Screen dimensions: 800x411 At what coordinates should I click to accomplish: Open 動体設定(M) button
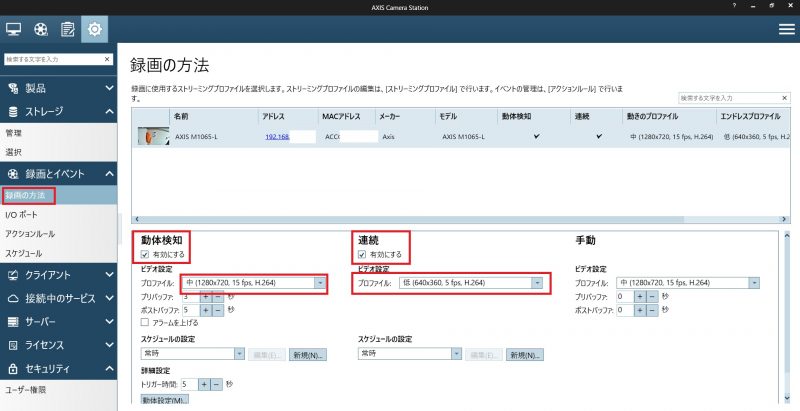[164, 400]
